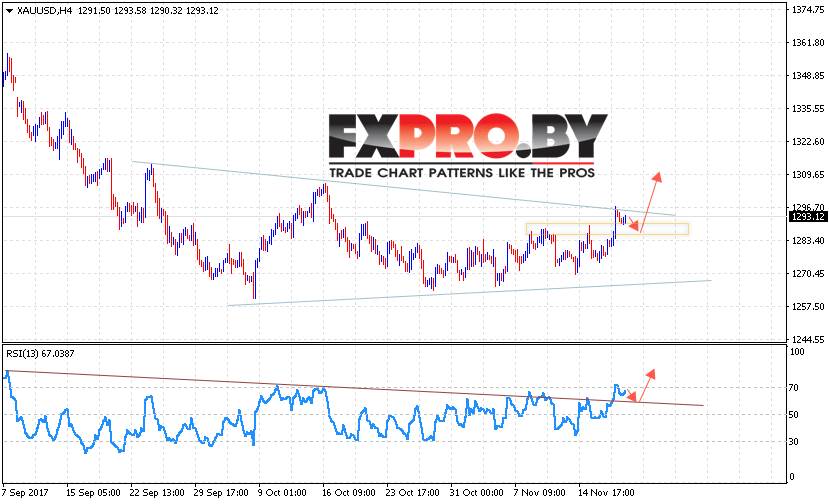
Task: Open the XAUUSD,H4 chart dropdown arrow
Action: [10, 11]
